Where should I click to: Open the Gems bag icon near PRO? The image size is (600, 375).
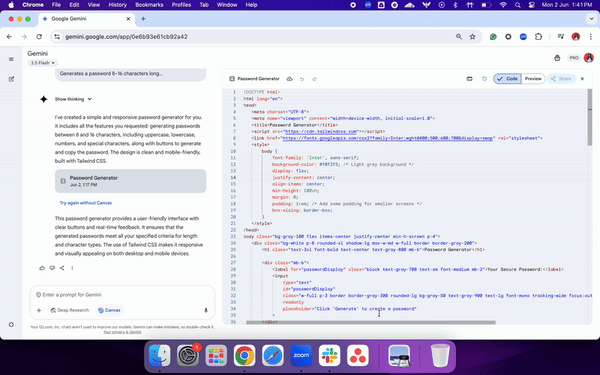tap(557, 58)
